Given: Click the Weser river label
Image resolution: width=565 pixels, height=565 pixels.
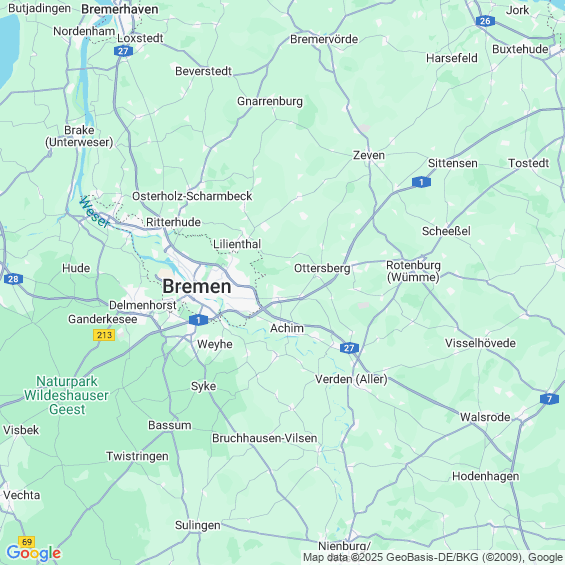Looking at the screenshot, I should pos(94,212).
